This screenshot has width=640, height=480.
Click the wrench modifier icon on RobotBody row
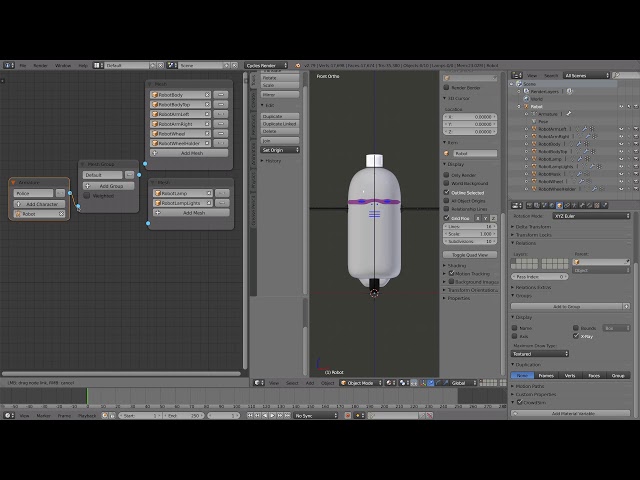[x=579, y=144]
